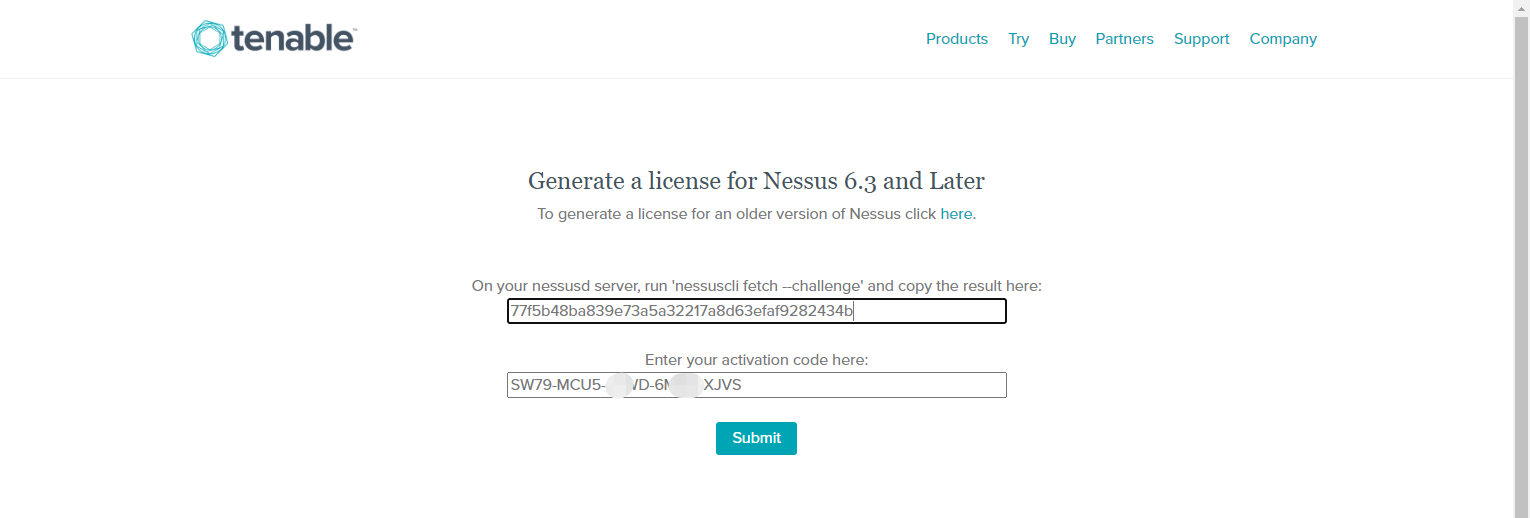Open the Partners menu
The image size is (1530, 518).
tap(1124, 39)
